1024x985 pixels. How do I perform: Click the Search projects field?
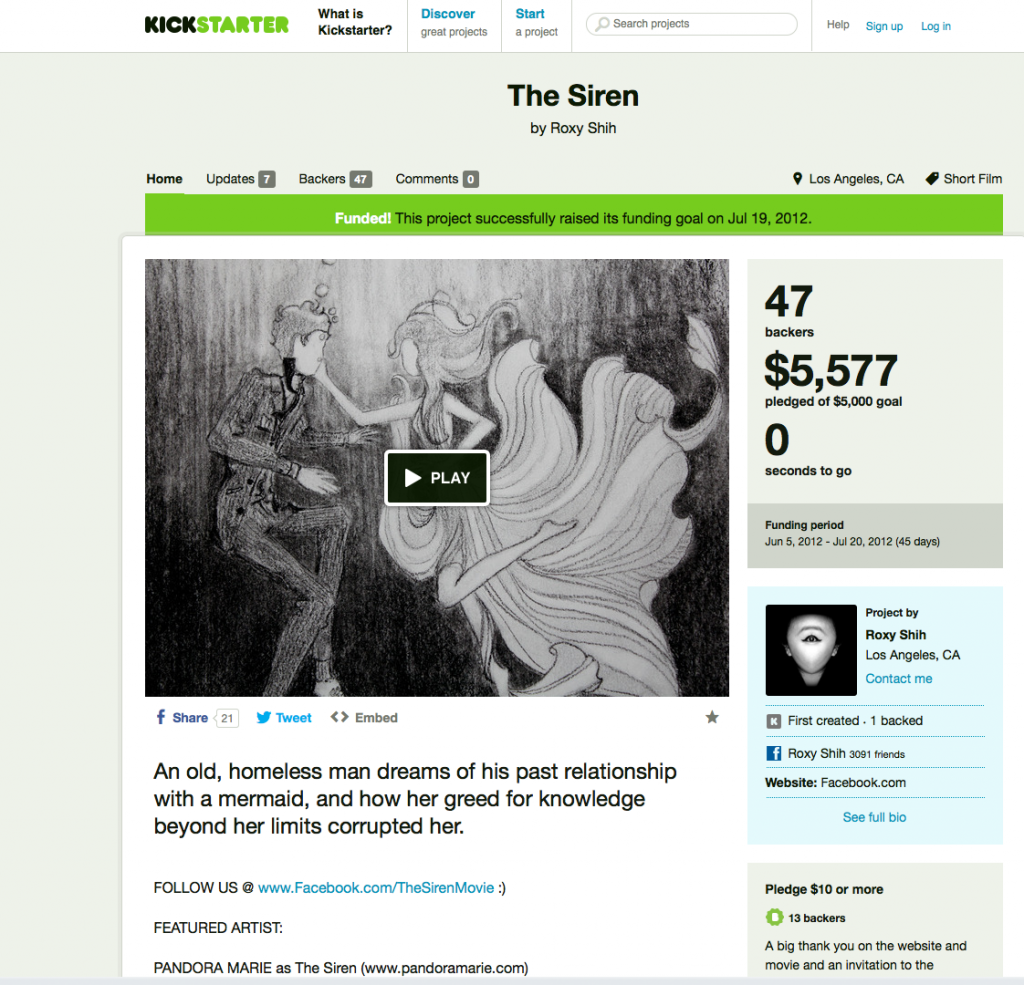click(692, 24)
